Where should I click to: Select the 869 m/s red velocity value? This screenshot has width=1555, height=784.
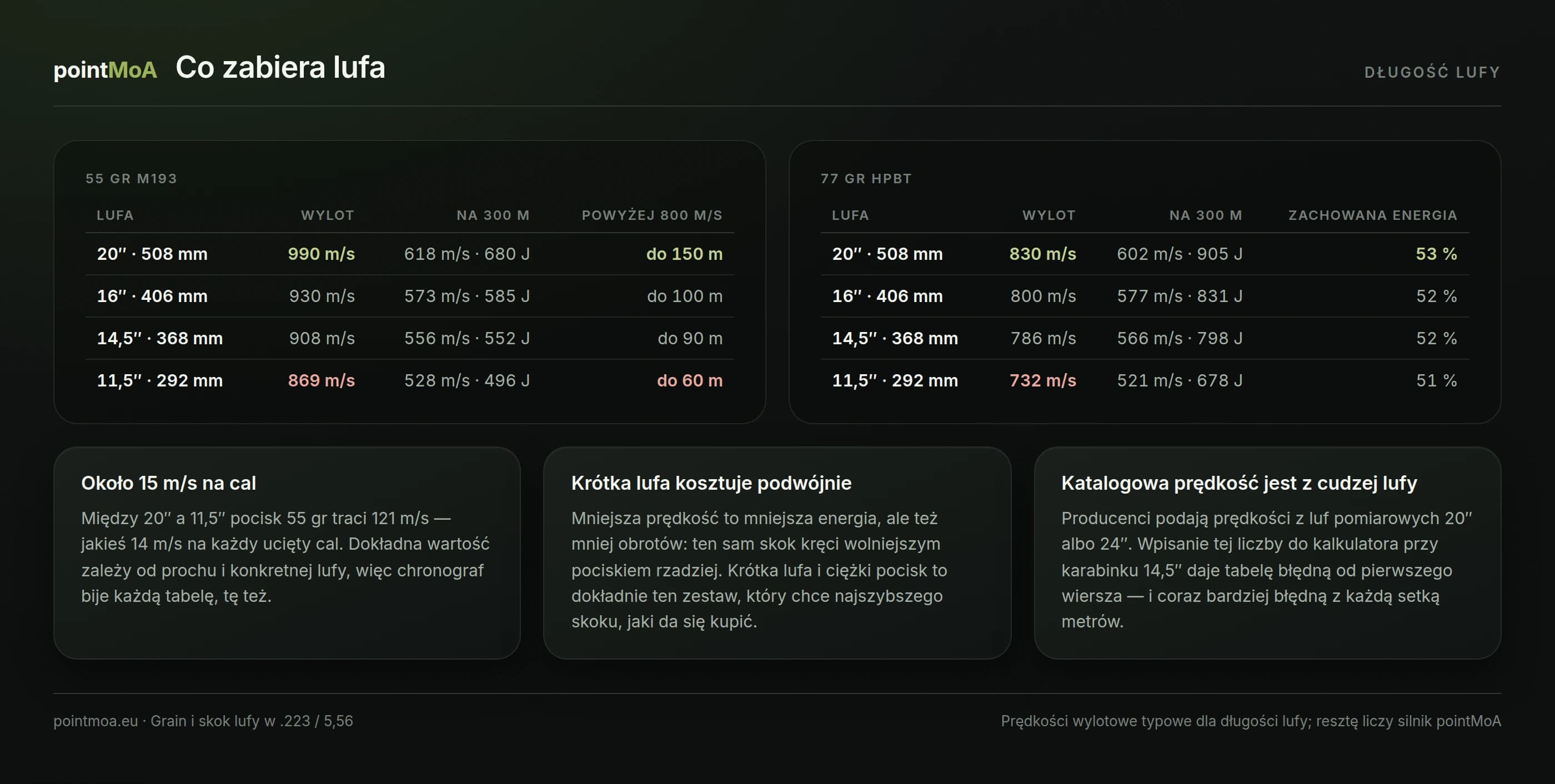(321, 381)
